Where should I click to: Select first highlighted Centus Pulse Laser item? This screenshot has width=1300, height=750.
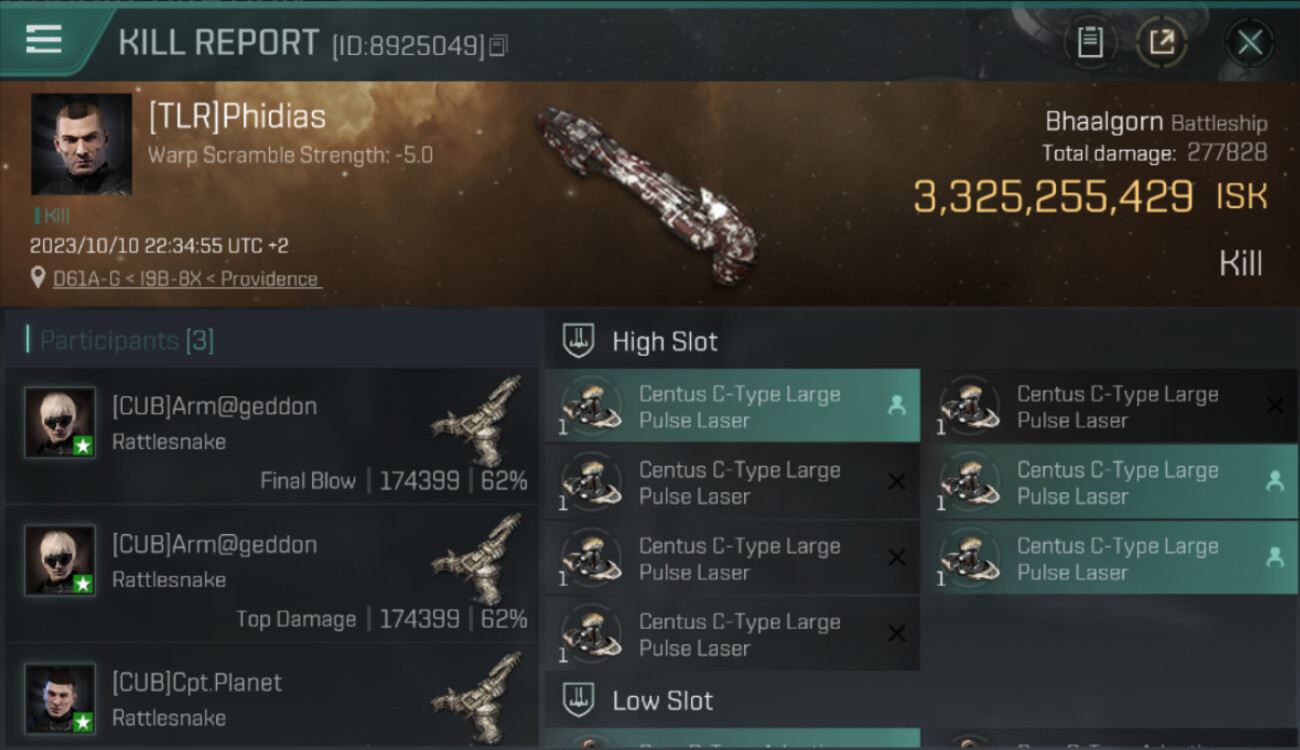coord(732,407)
